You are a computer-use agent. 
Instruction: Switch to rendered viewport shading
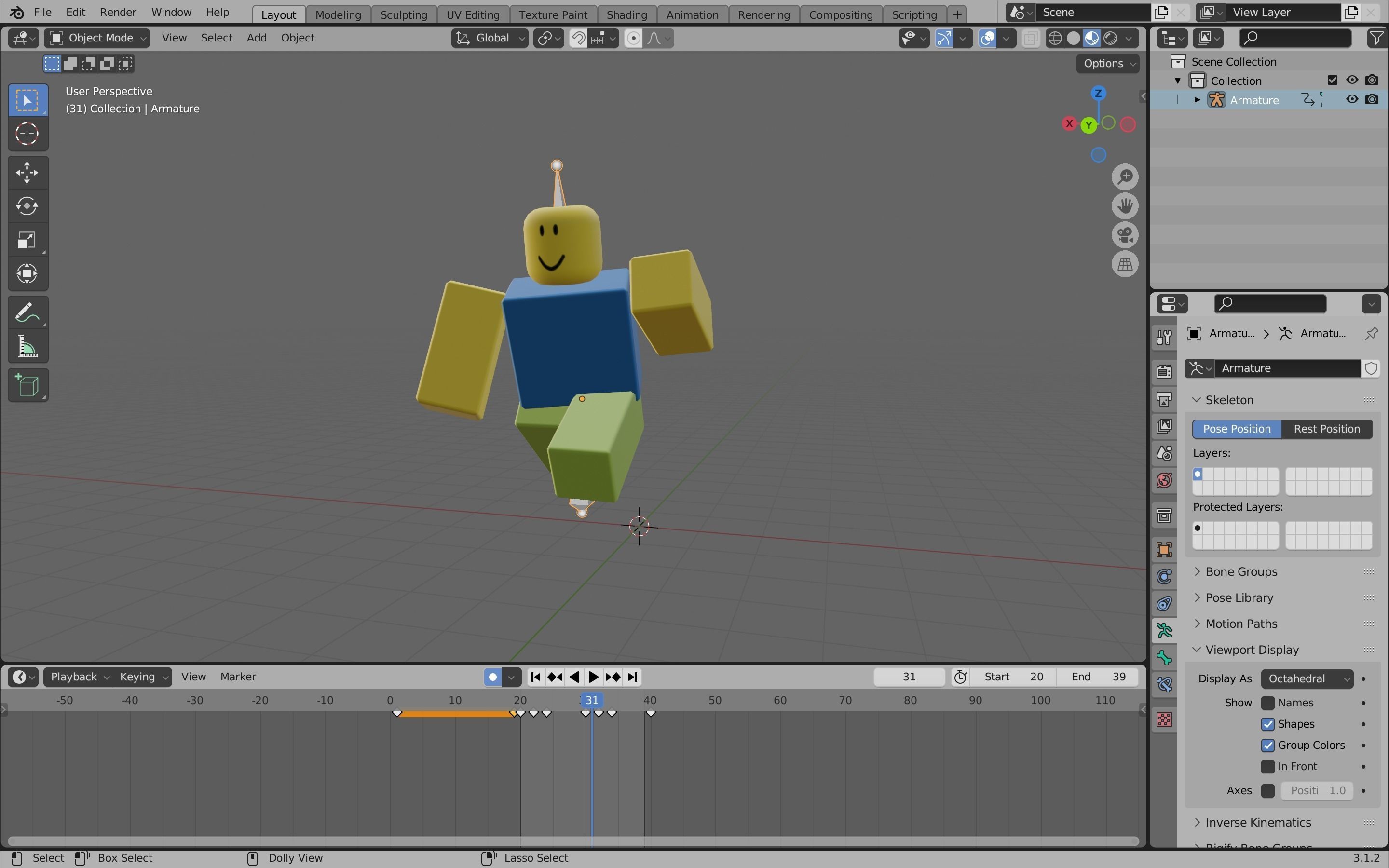tap(1110, 39)
